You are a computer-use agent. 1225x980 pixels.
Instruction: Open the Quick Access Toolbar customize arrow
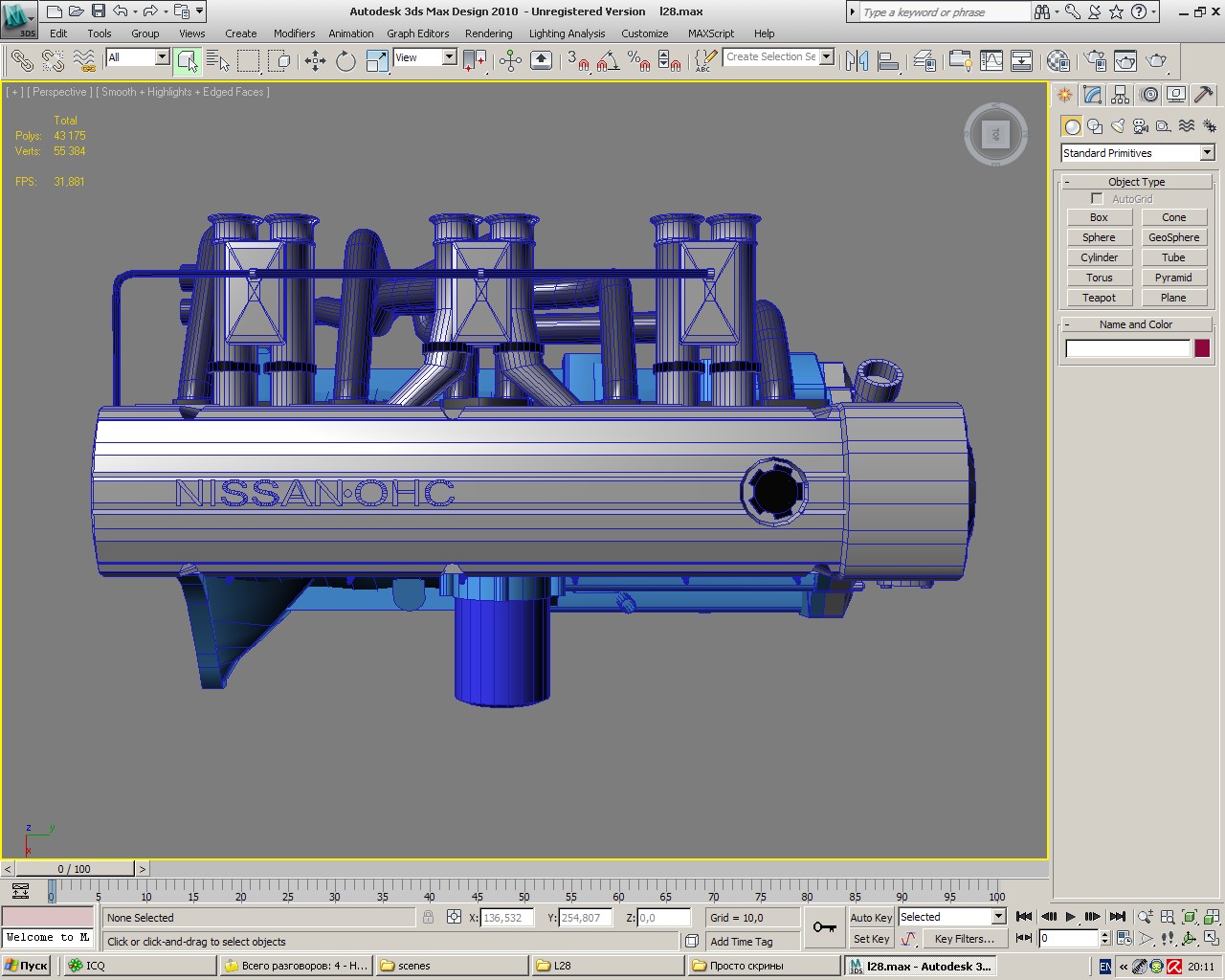(199, 11)
